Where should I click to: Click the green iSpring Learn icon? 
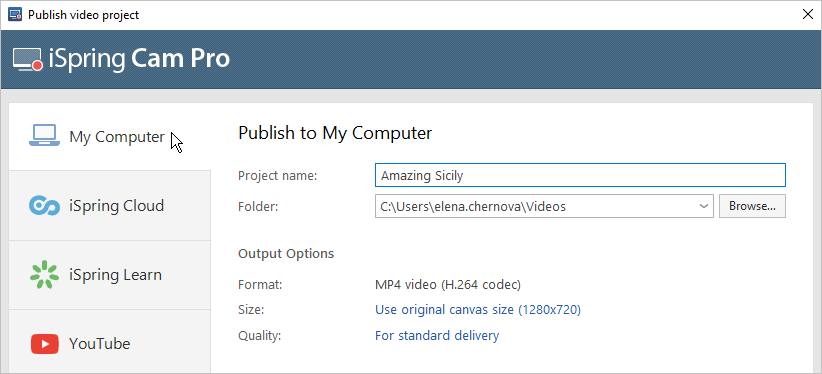[x=45, y=274]
